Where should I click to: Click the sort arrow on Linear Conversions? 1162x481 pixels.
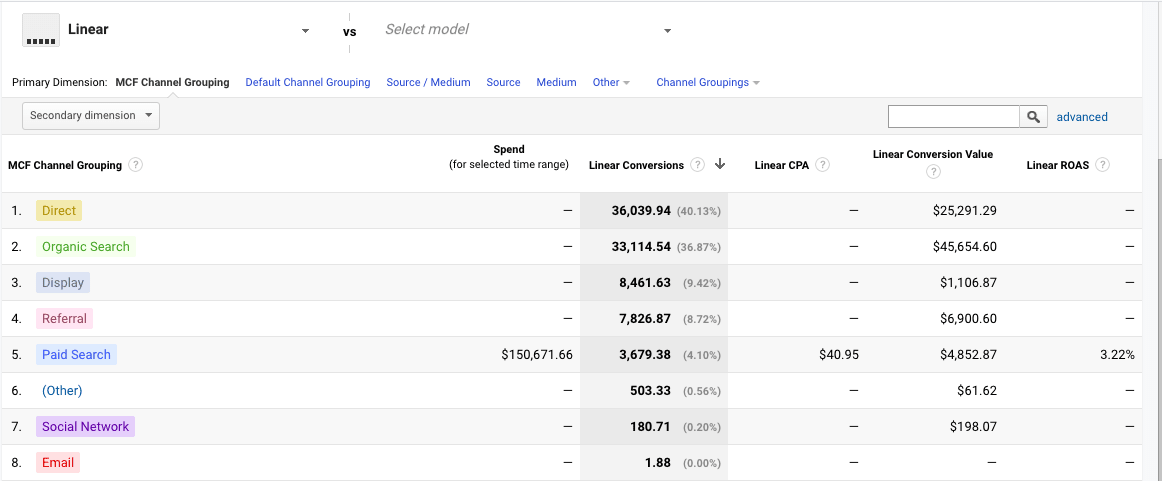(720, 165)
